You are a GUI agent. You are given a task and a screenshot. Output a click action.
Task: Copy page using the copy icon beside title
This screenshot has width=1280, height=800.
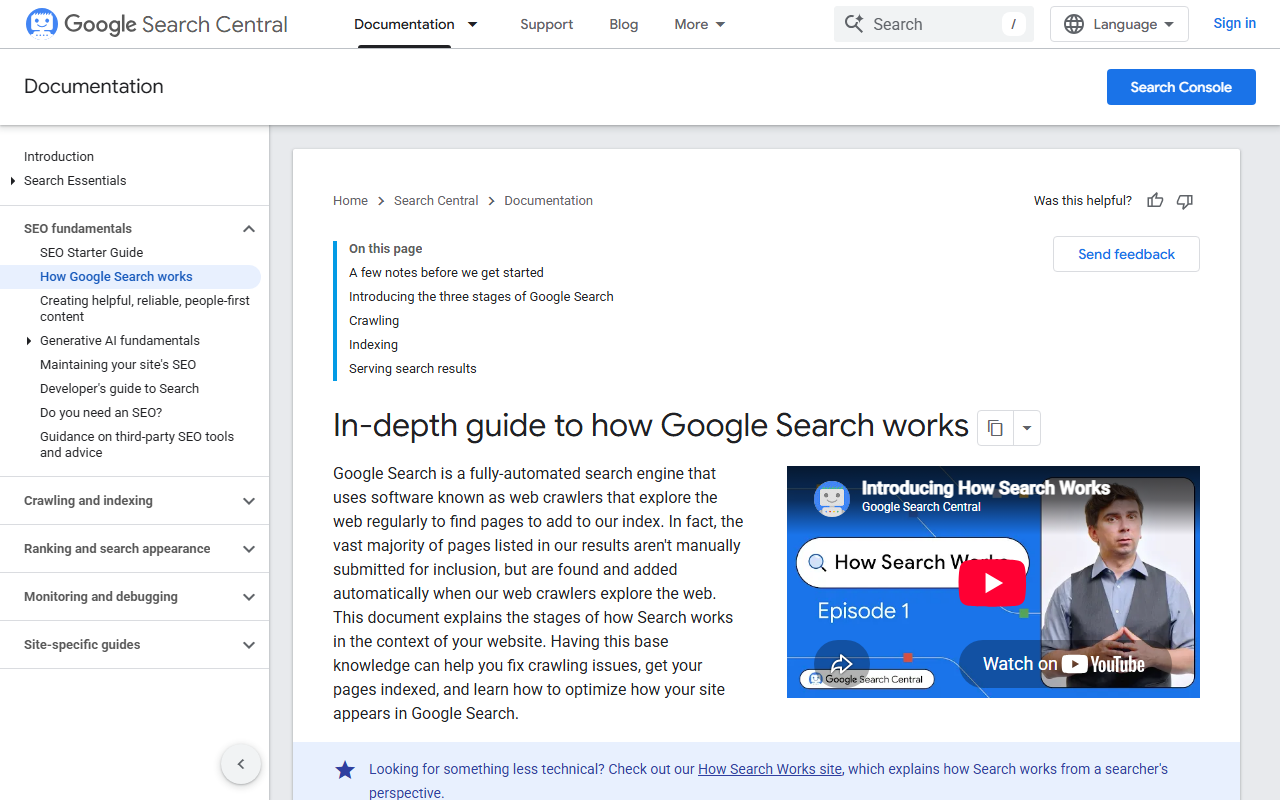[995, 428]
